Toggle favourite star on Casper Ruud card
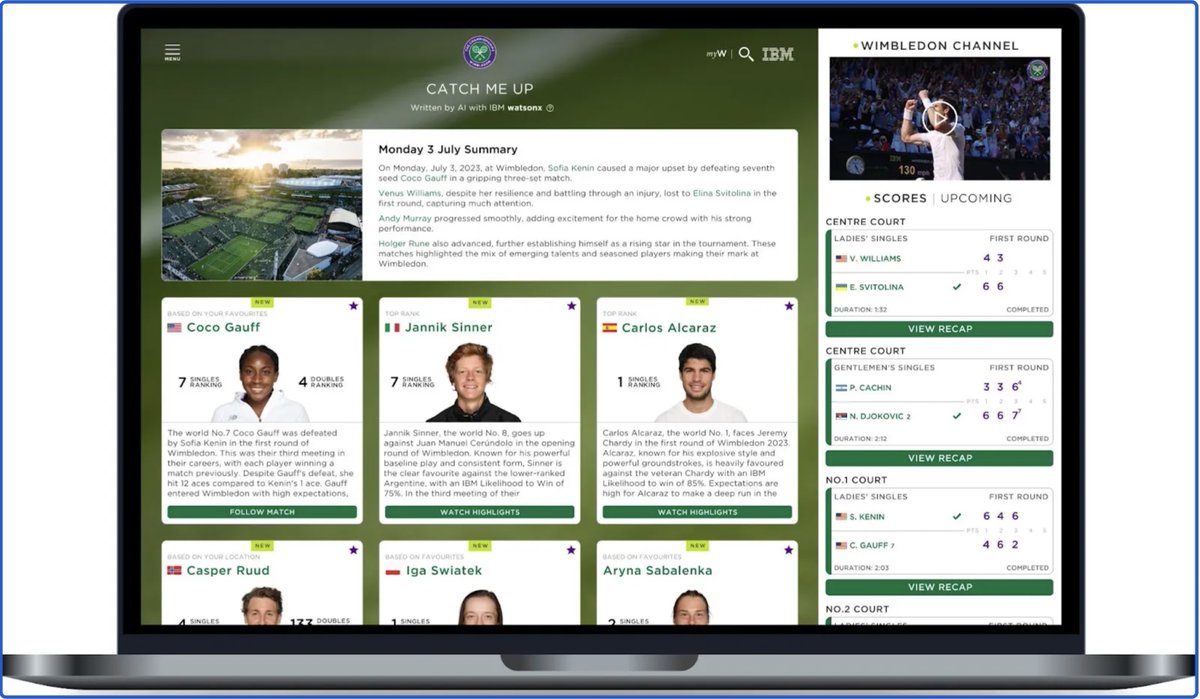Screen dimensions: 1200x699 point(353,549)
